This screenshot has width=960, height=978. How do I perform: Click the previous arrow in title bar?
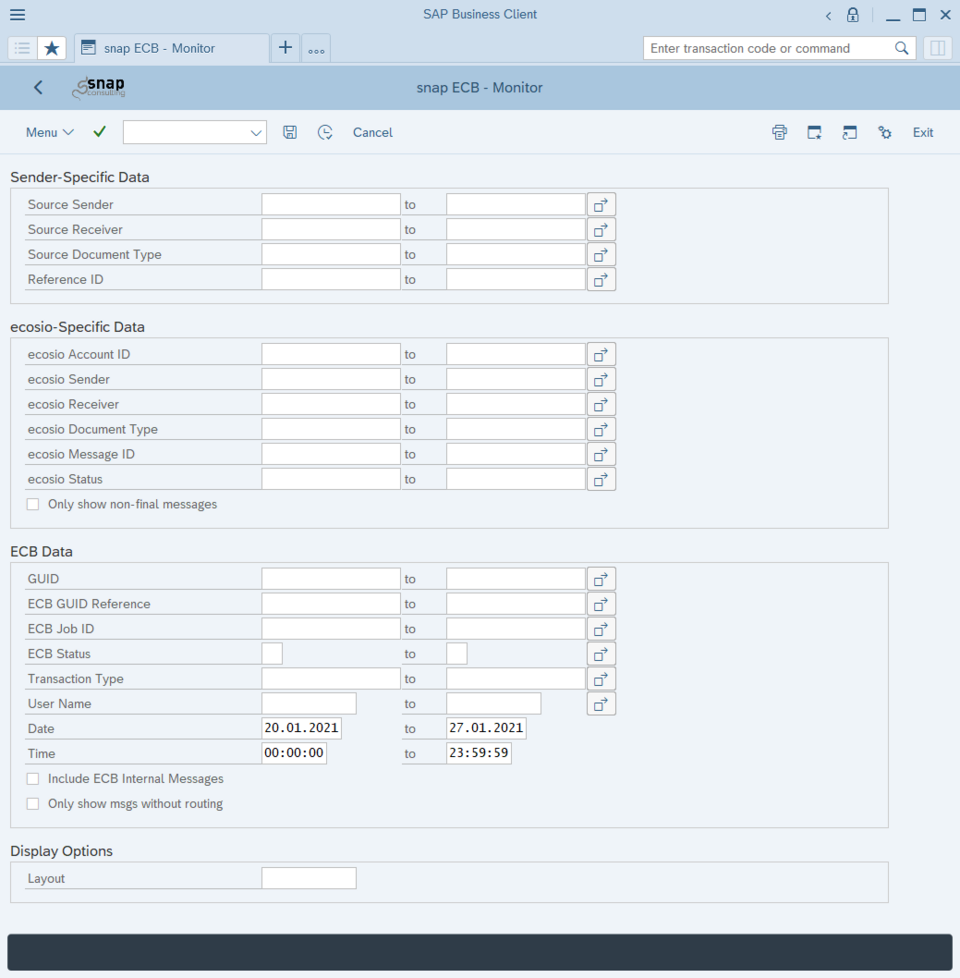click(828, 16)
